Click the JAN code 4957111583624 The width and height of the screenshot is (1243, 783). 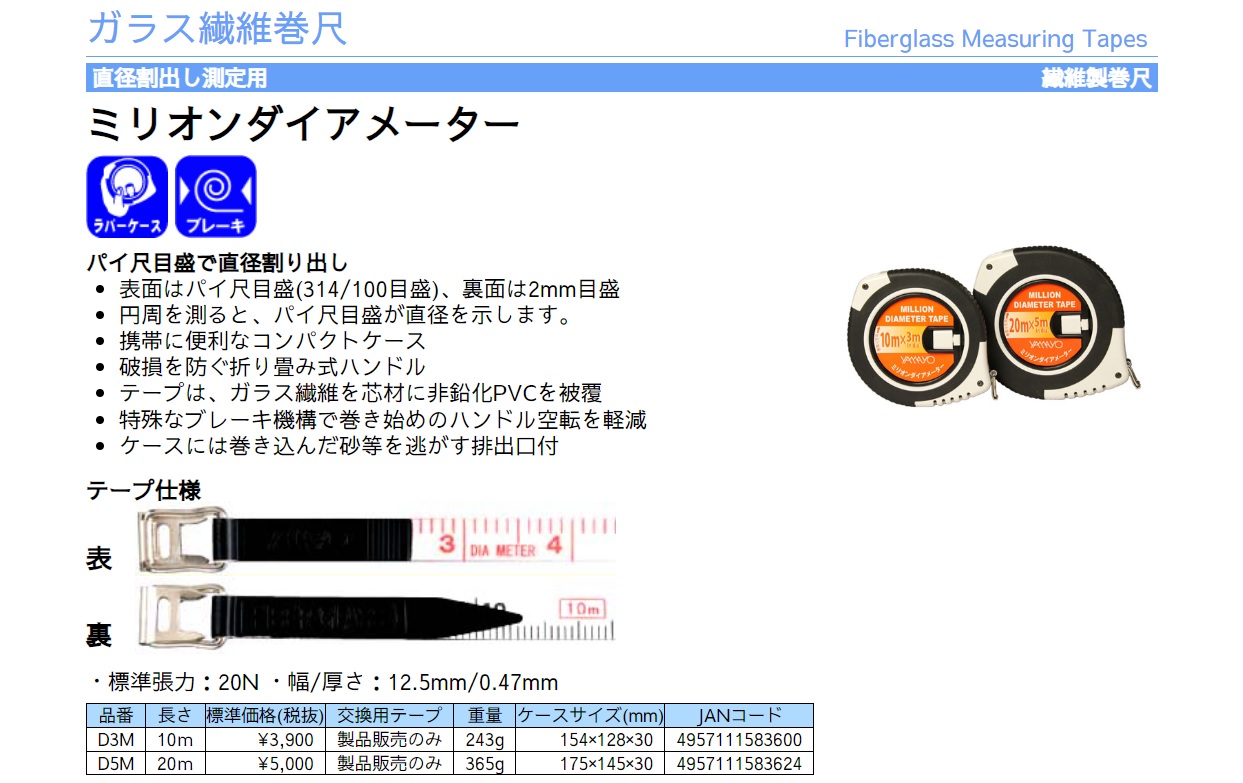pyautogui.click(x=739, y=764)
